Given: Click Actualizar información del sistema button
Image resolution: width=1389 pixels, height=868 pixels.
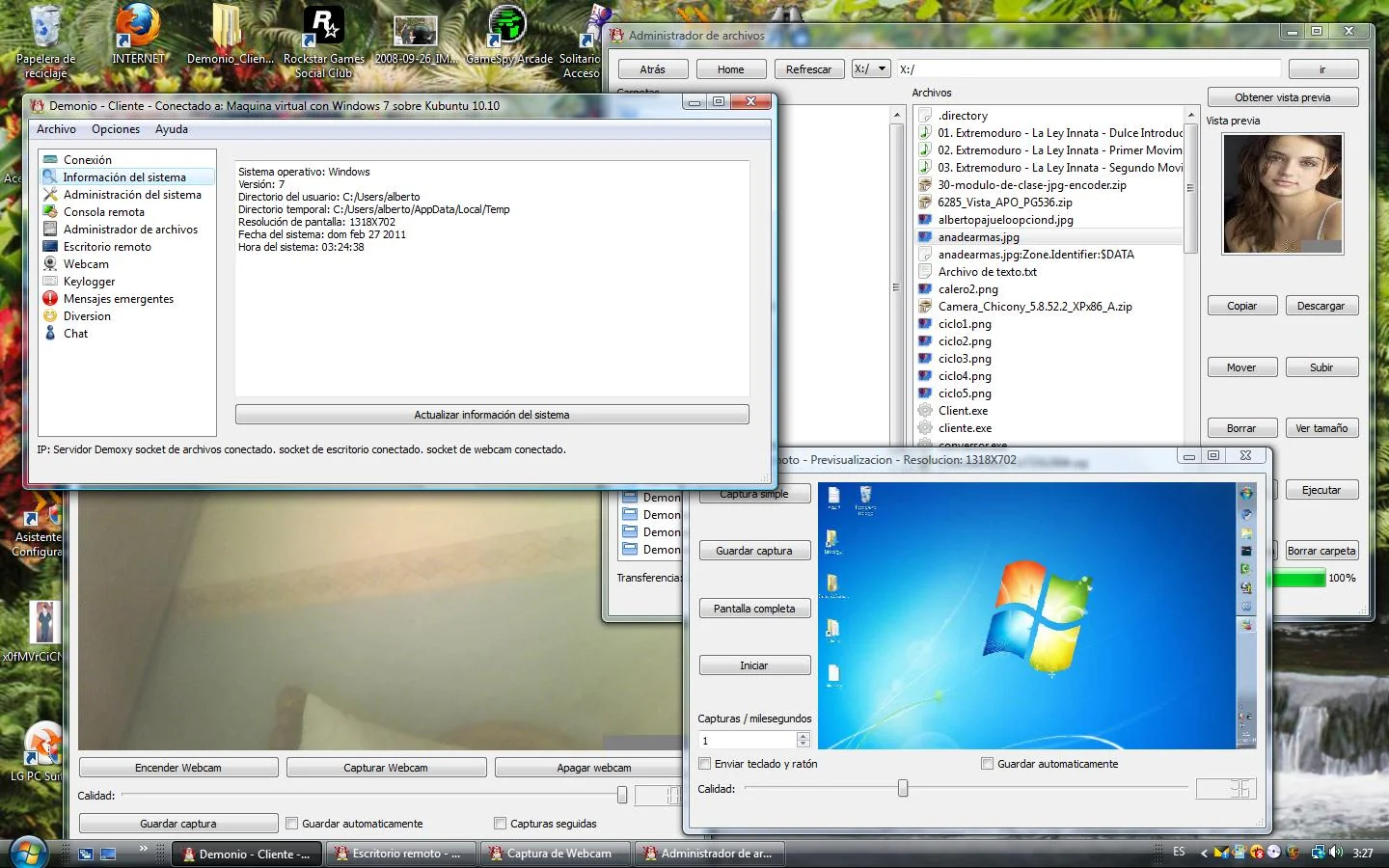Looking at the screenshot, I should [492, 415].
